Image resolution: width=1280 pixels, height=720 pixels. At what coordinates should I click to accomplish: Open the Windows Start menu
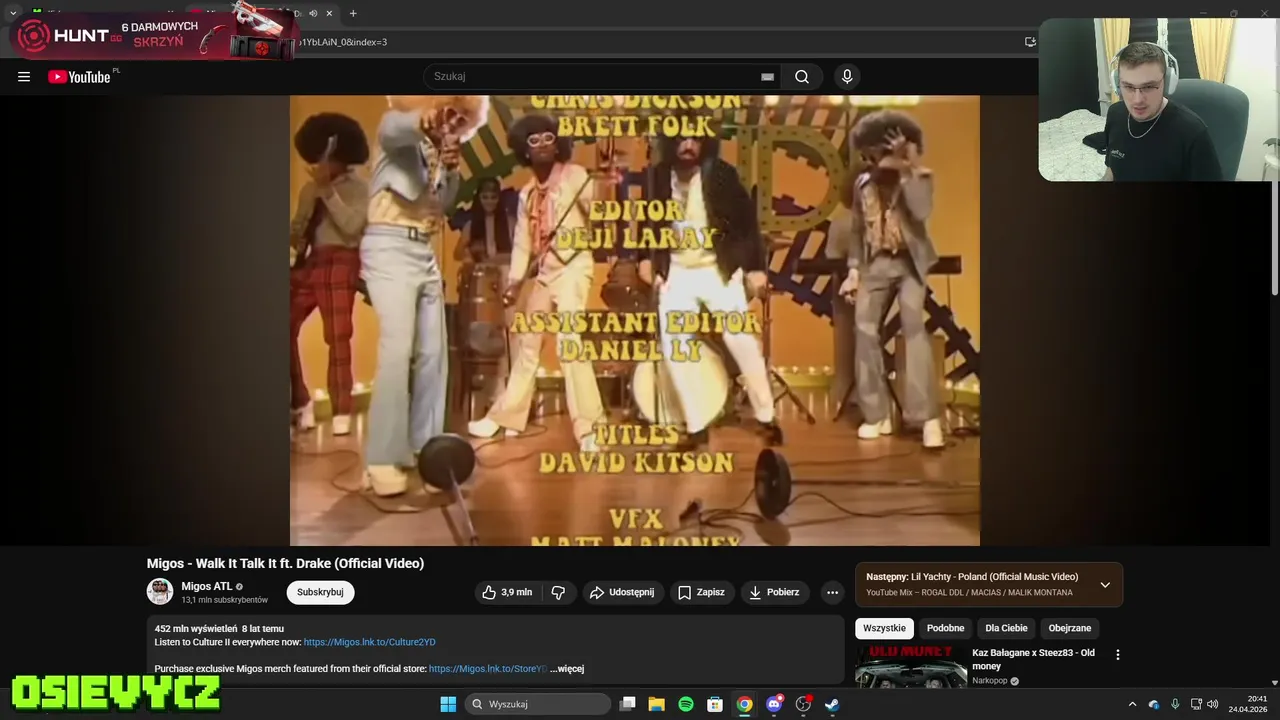[x=448, y=704]
